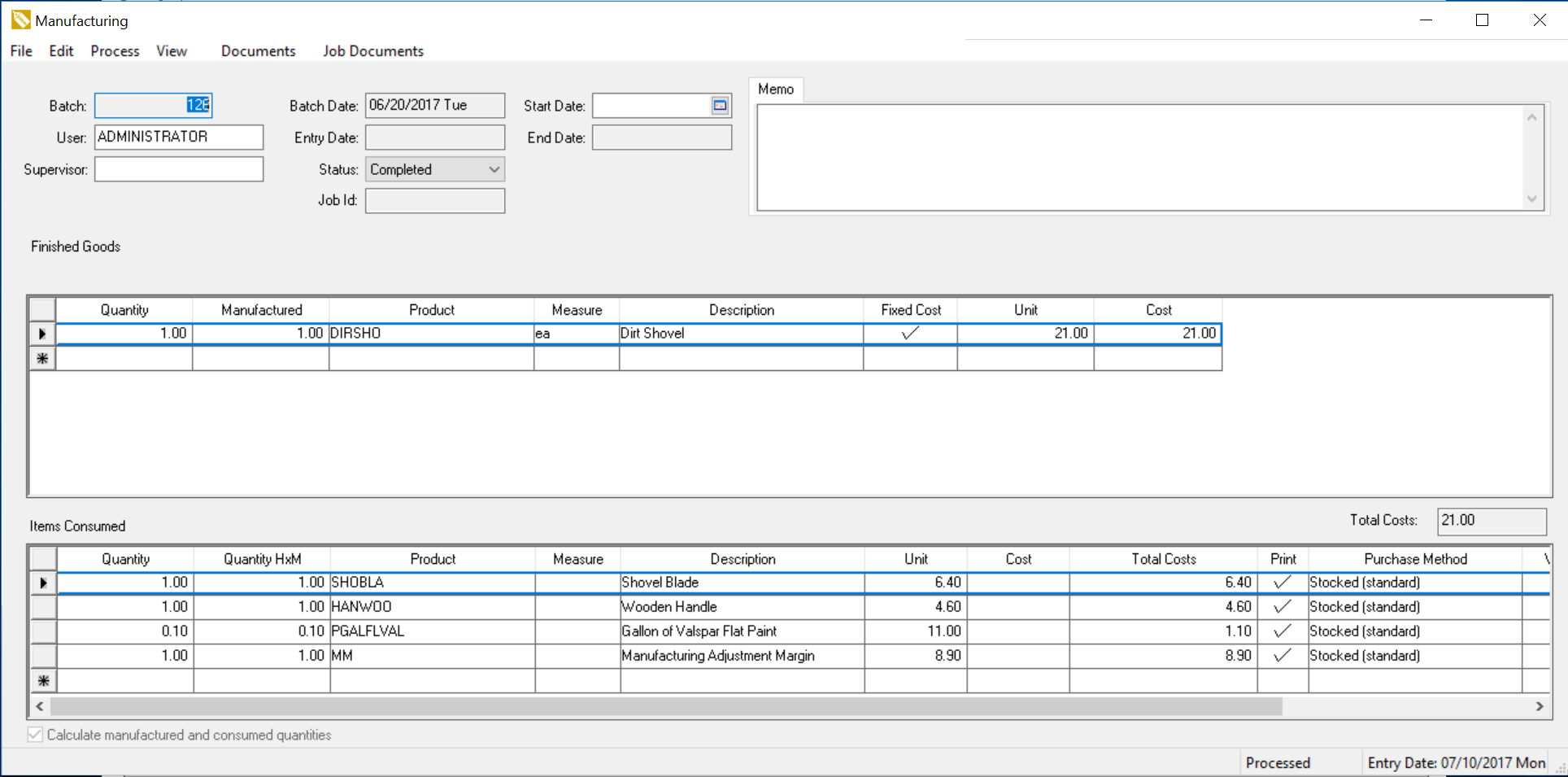Select the Wooden Handle description cell
The image size is (1568, 777).
(x=743, y=607)
